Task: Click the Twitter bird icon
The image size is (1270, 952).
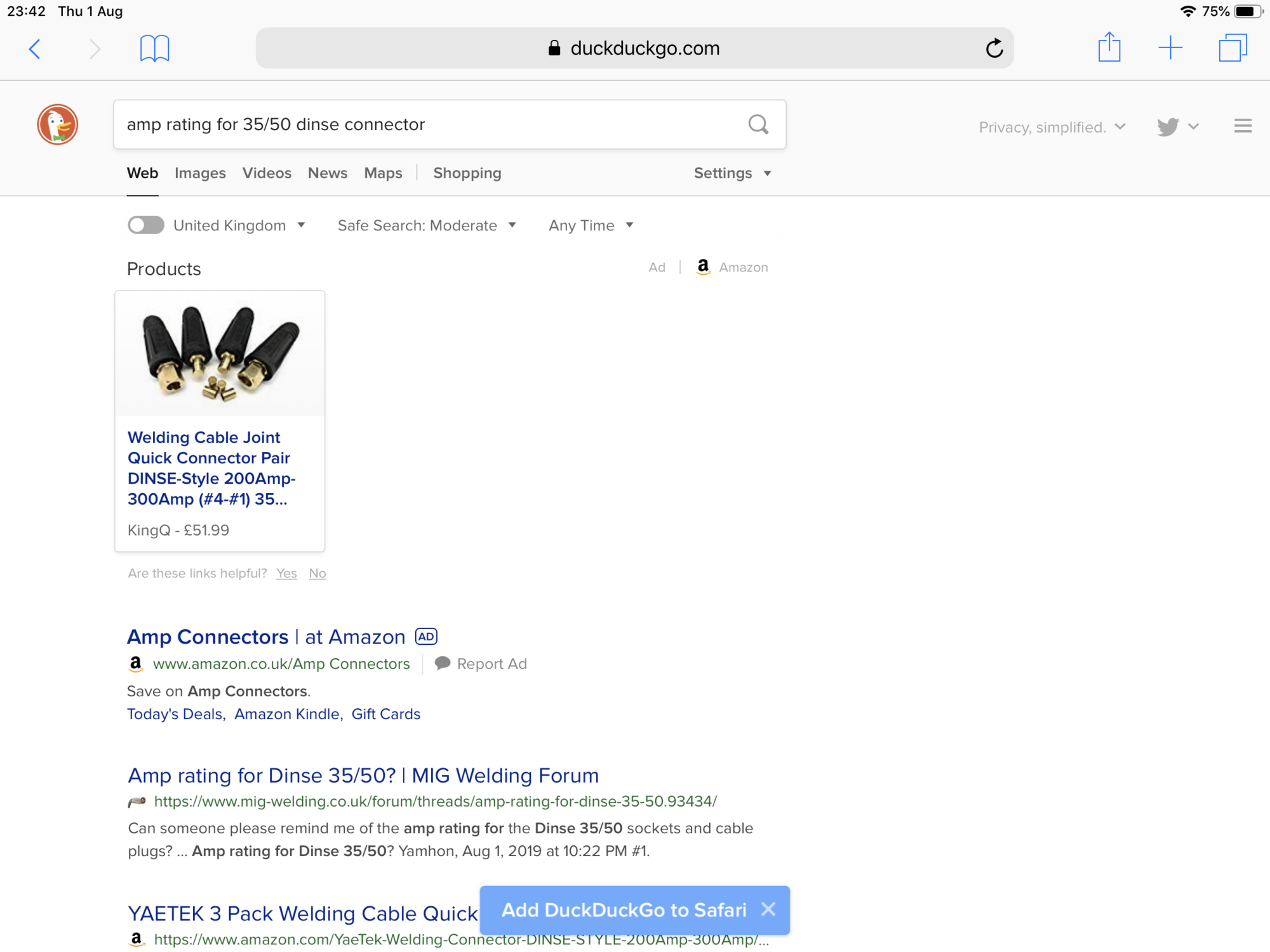Action: (1167, 127)
